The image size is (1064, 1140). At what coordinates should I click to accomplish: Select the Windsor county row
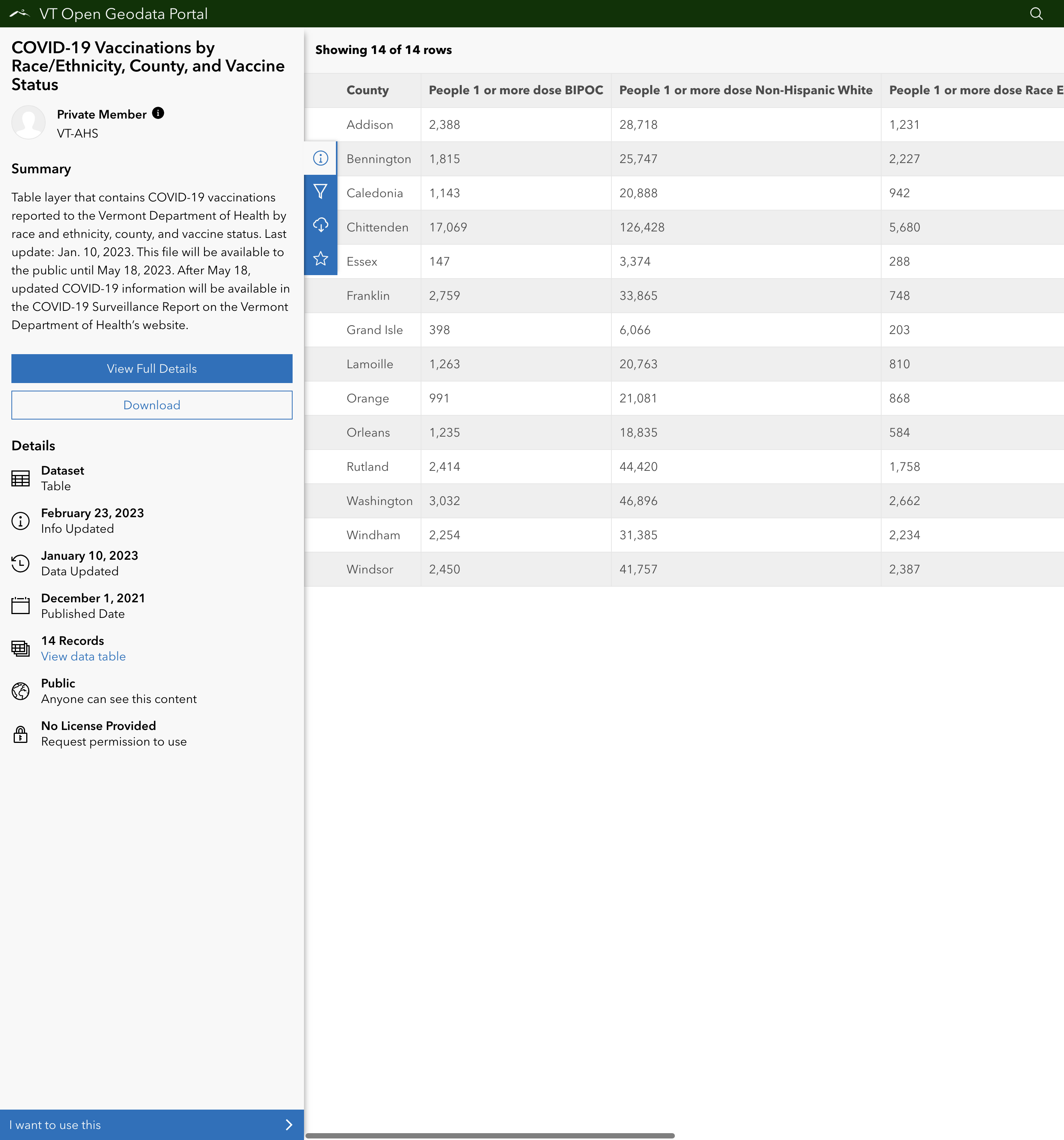[x=370, y=569]
